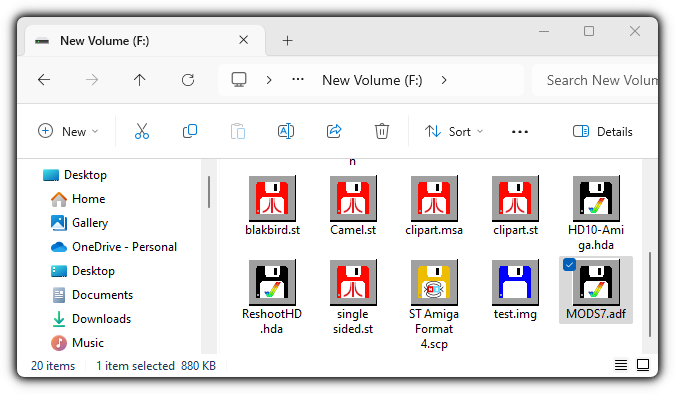
Task: Switch to details list view icon
Action: point(621,365)
